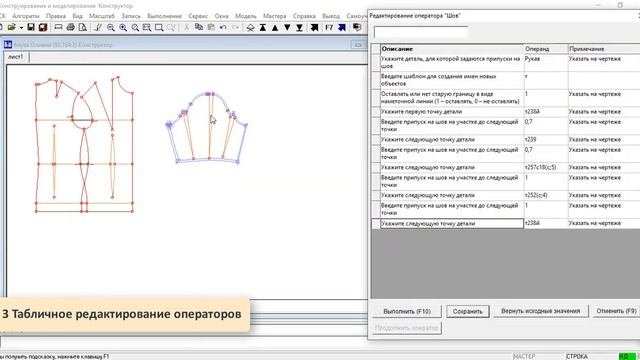The width and height of the screenshot is (640, 360).
Task: Click the bodice pattern drawing on canvas
Action: [x=84, y=144]
